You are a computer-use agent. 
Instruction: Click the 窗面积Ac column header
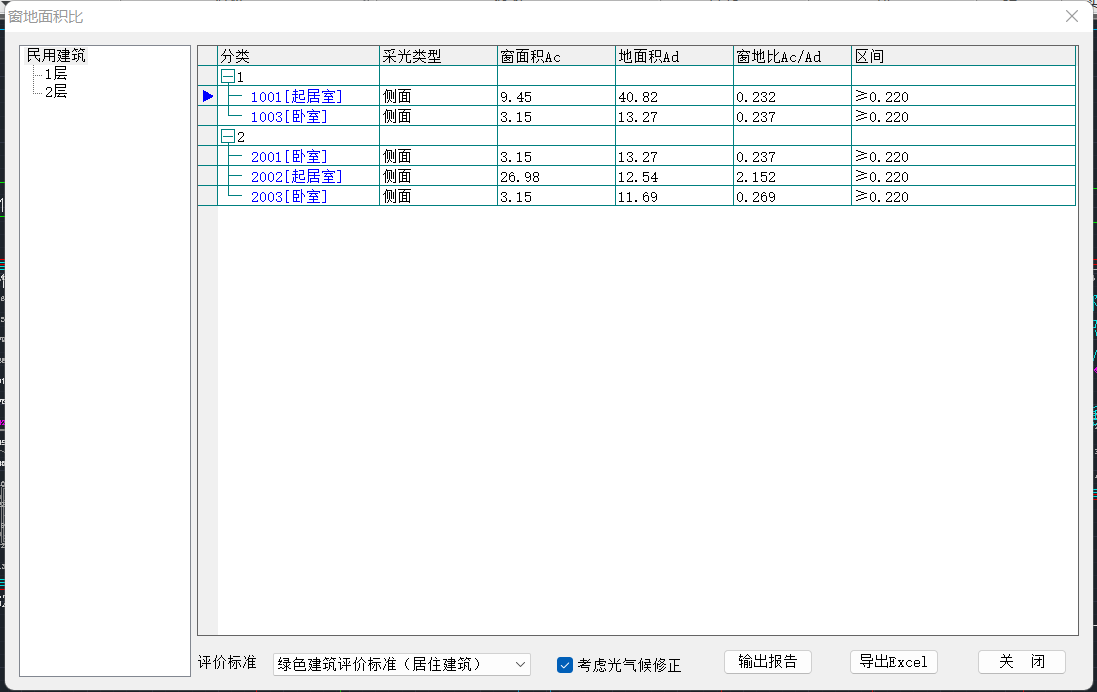pos(556,57)
